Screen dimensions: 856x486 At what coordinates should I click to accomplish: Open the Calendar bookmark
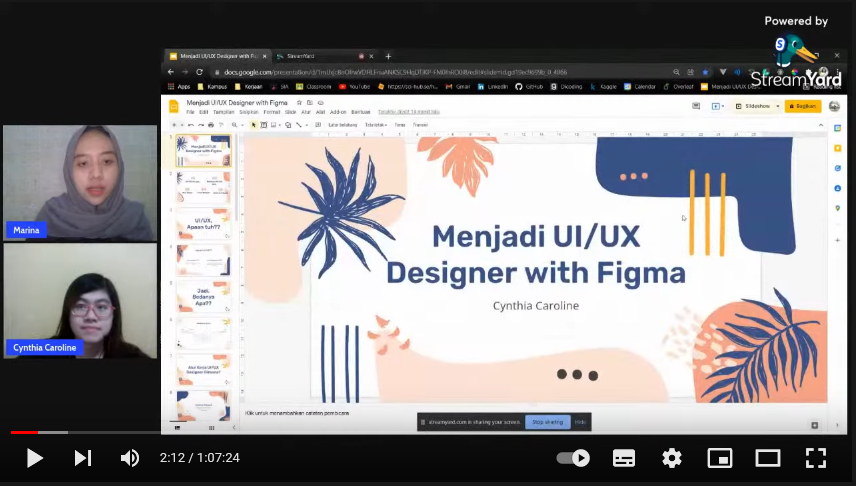click(x=640, y=86)
